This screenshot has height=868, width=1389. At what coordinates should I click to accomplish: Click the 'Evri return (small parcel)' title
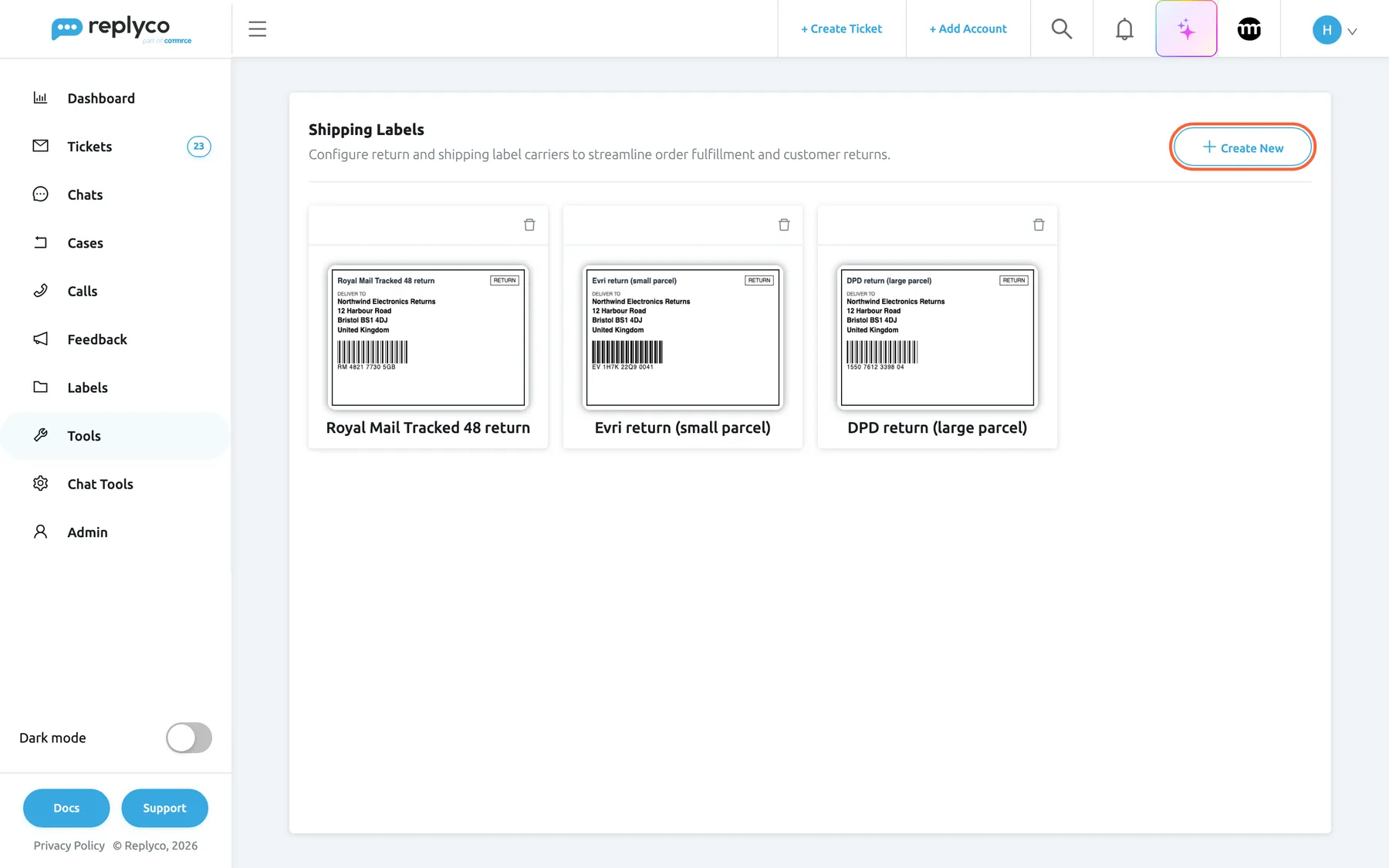683,427
